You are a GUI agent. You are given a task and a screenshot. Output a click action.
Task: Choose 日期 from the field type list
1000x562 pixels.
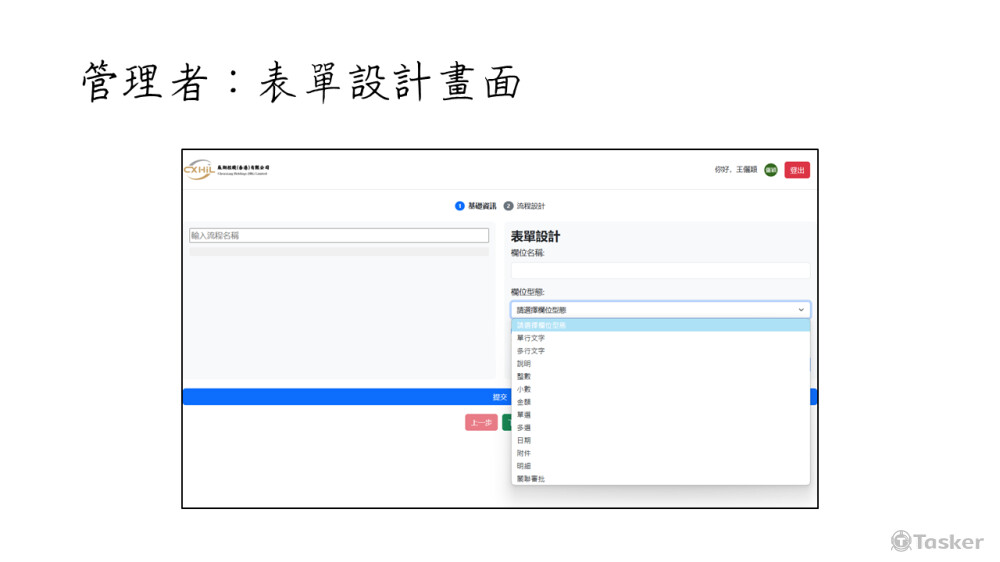click(x=660, y=440)
